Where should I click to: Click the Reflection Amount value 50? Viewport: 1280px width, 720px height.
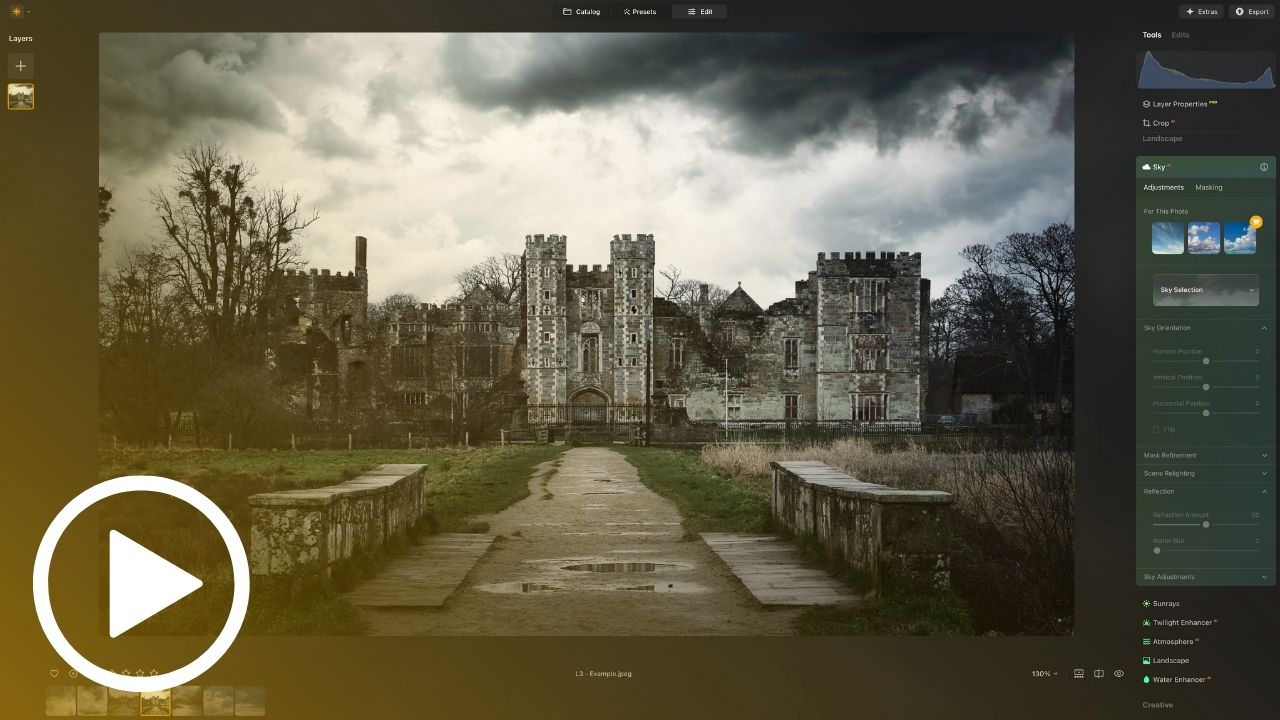1255,515
